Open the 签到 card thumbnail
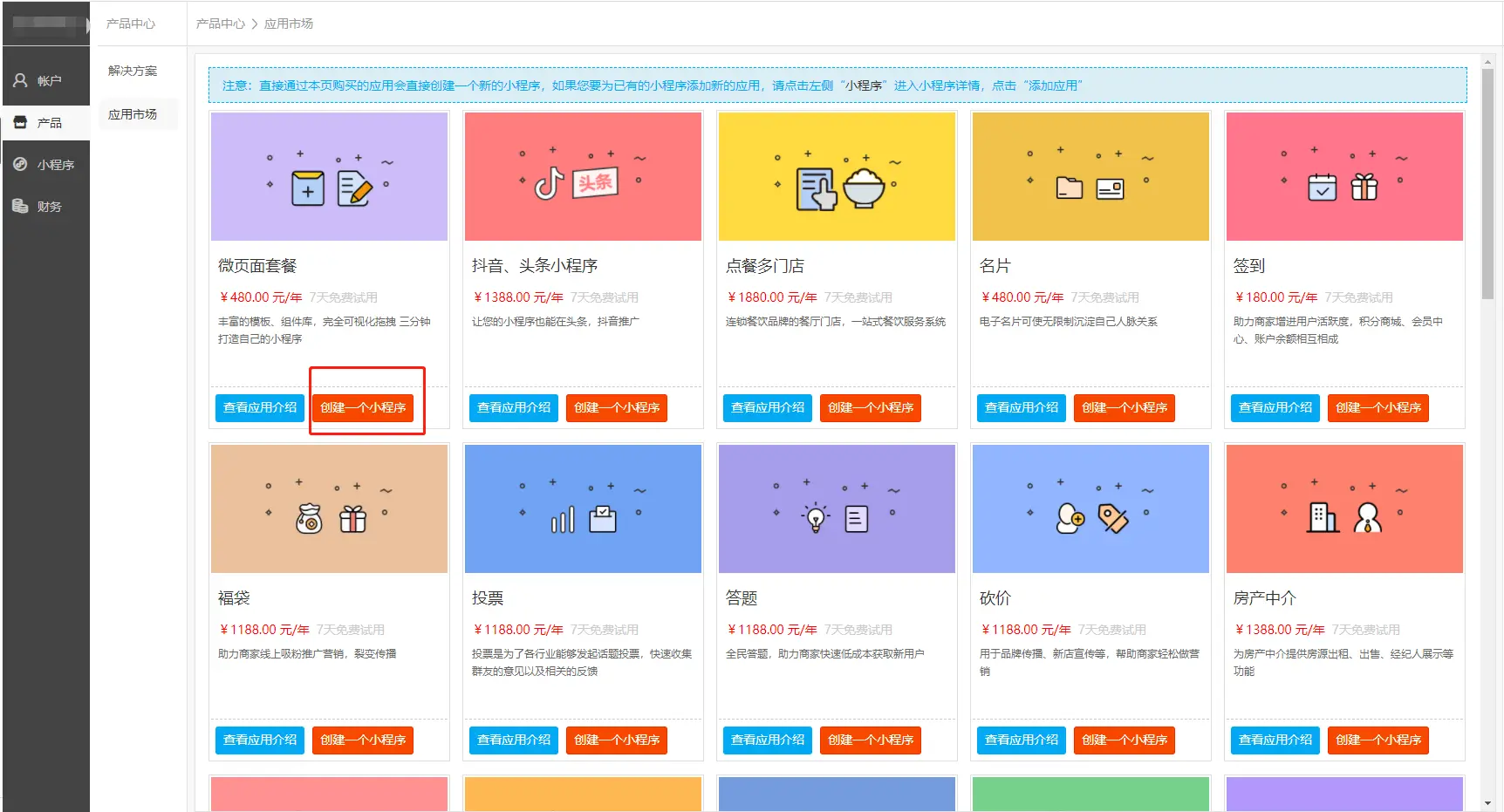 [1344, 176]
